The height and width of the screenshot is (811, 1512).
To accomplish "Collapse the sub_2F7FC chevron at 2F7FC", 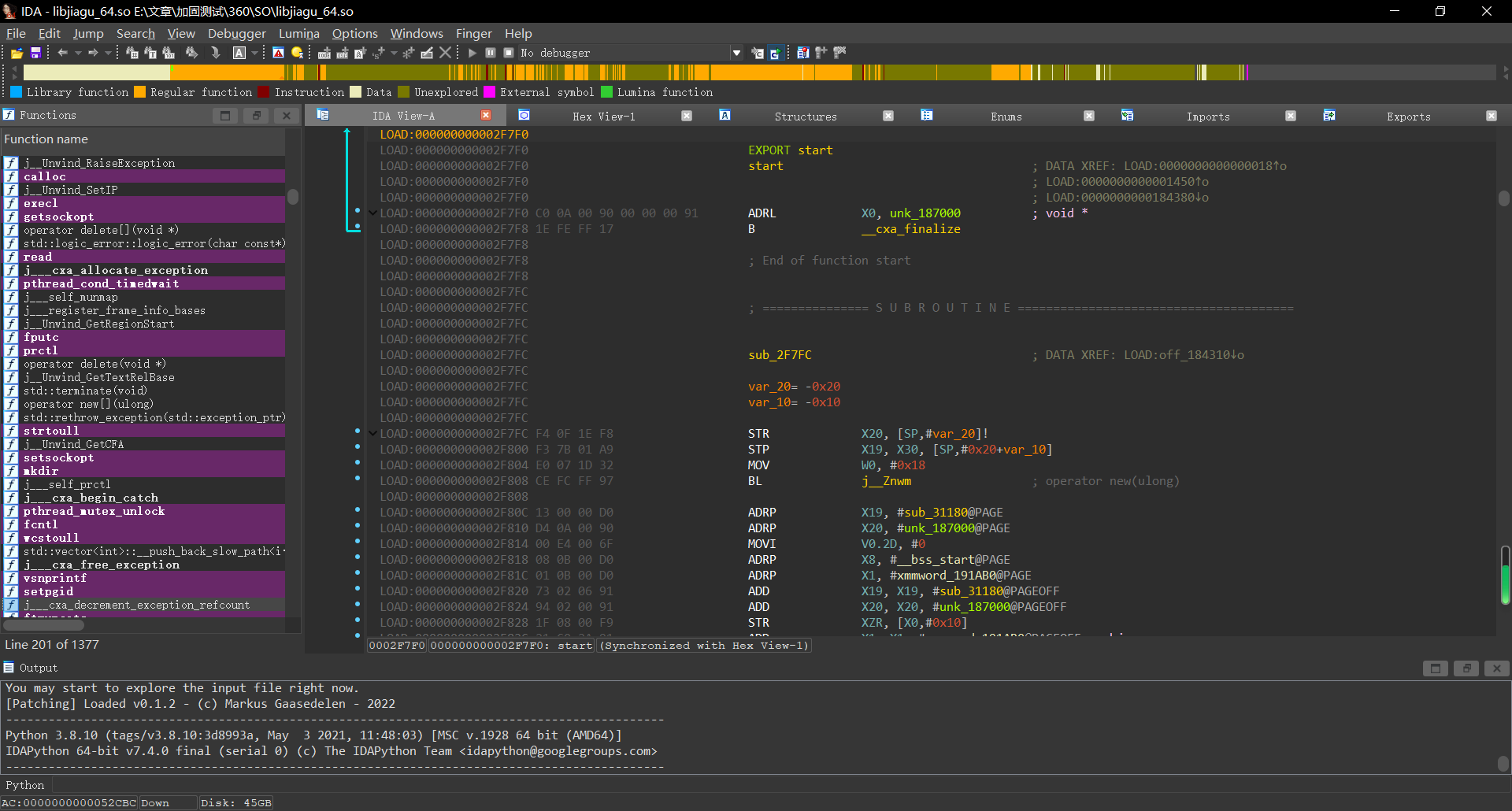I will point(372,434).
